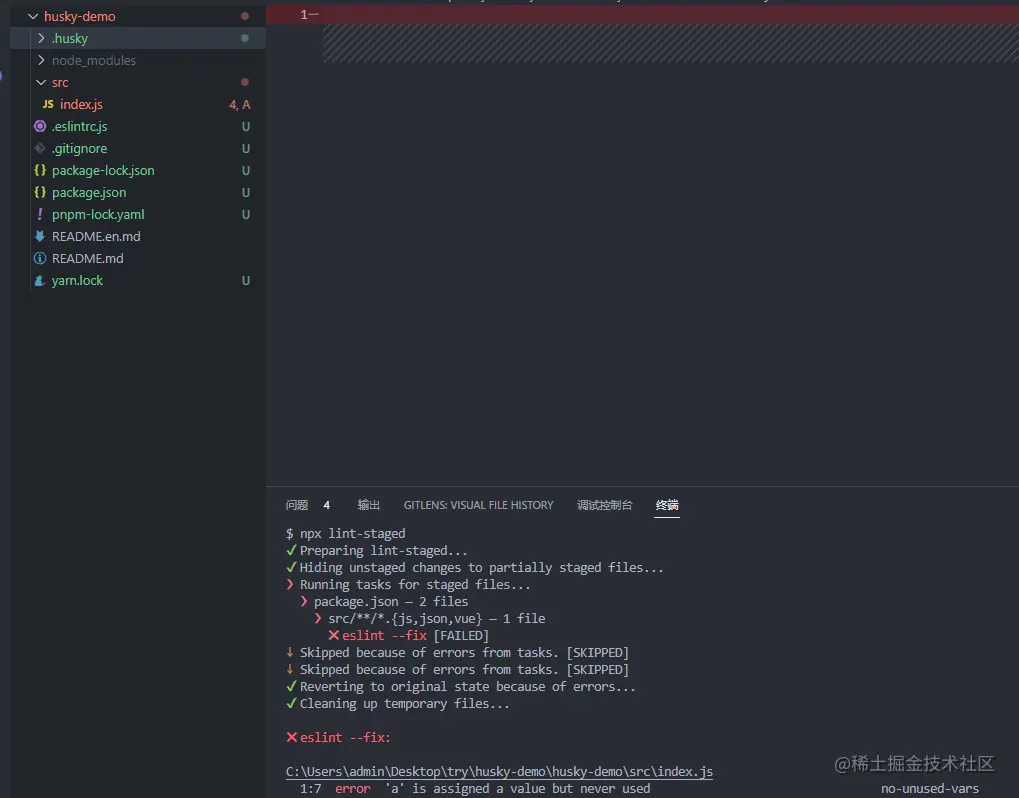
Task: Open the README.md file
Action: 88,259
